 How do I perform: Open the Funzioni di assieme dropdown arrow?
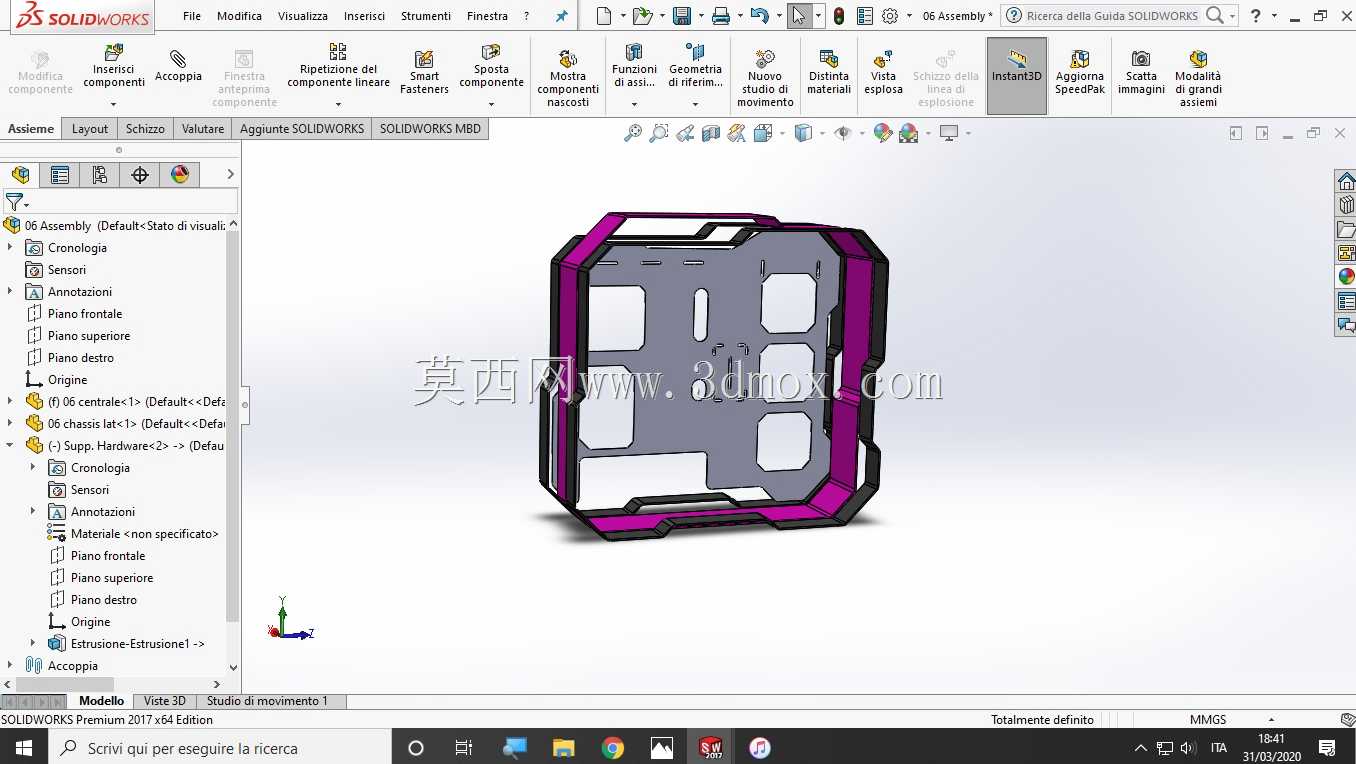point(634,104)
